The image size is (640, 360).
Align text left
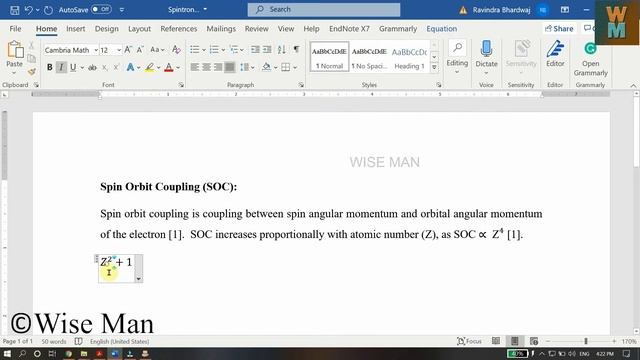click(195, 67)
